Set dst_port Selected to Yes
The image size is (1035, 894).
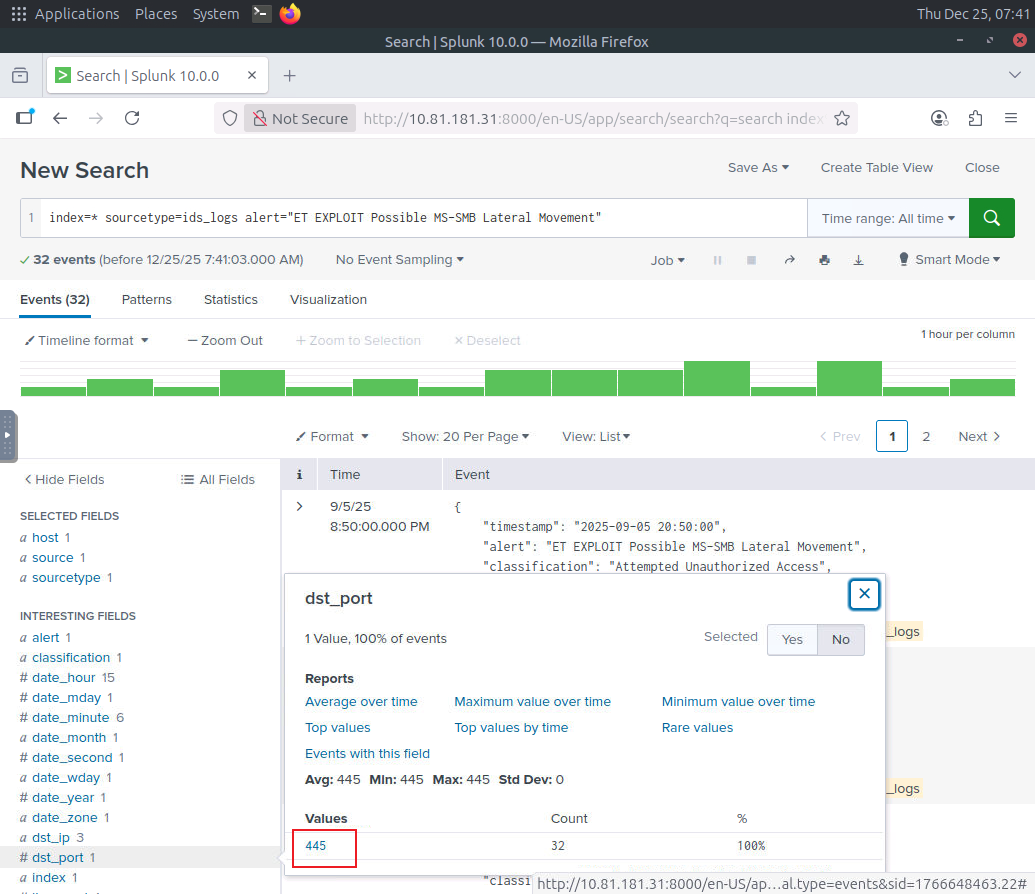[792, 640]
